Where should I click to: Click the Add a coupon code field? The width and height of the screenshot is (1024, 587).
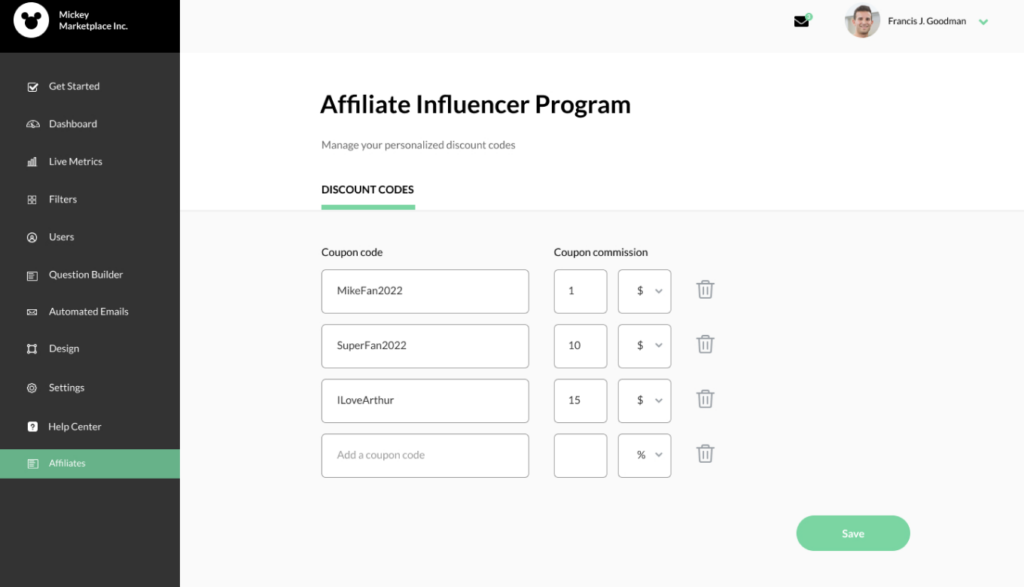[424, 455]
